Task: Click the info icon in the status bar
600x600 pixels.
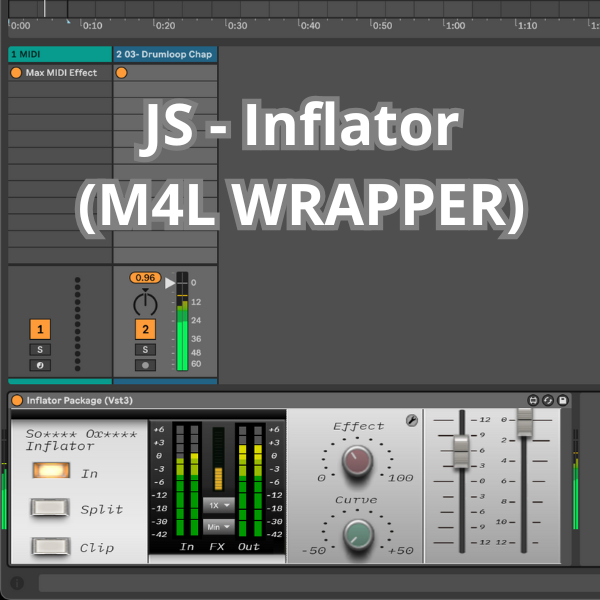Action: pos(17,583)
